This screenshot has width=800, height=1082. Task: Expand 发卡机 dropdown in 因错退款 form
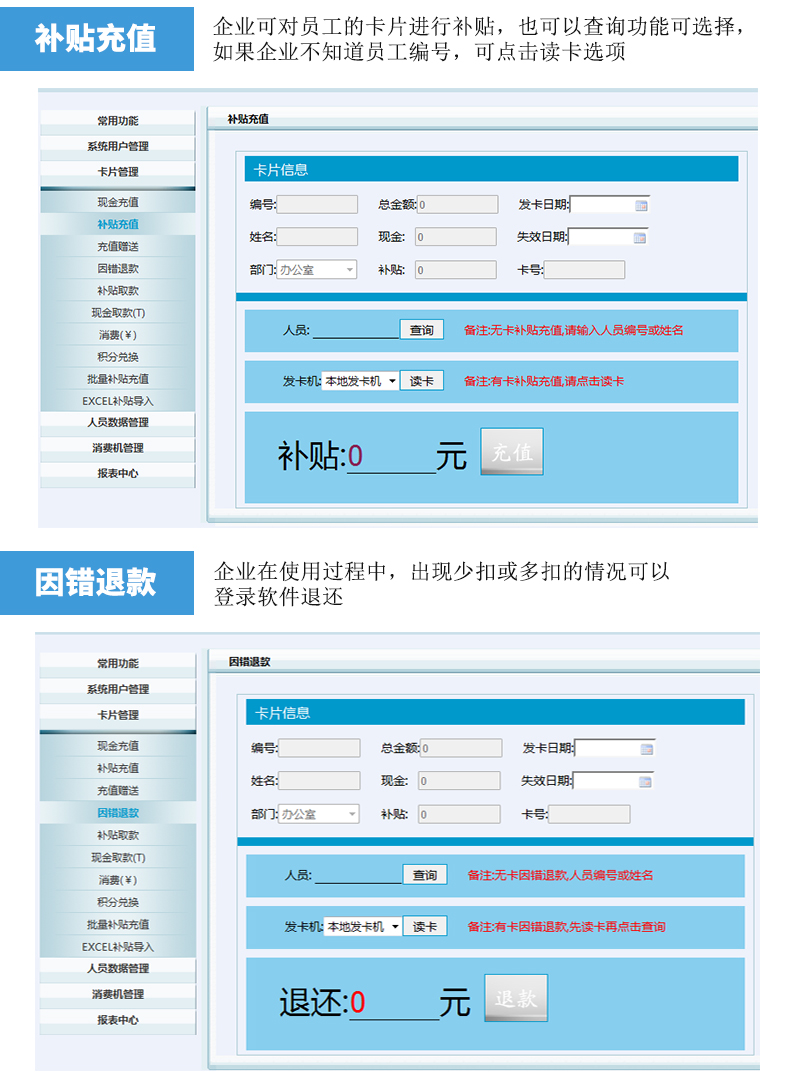pos(395,927)
